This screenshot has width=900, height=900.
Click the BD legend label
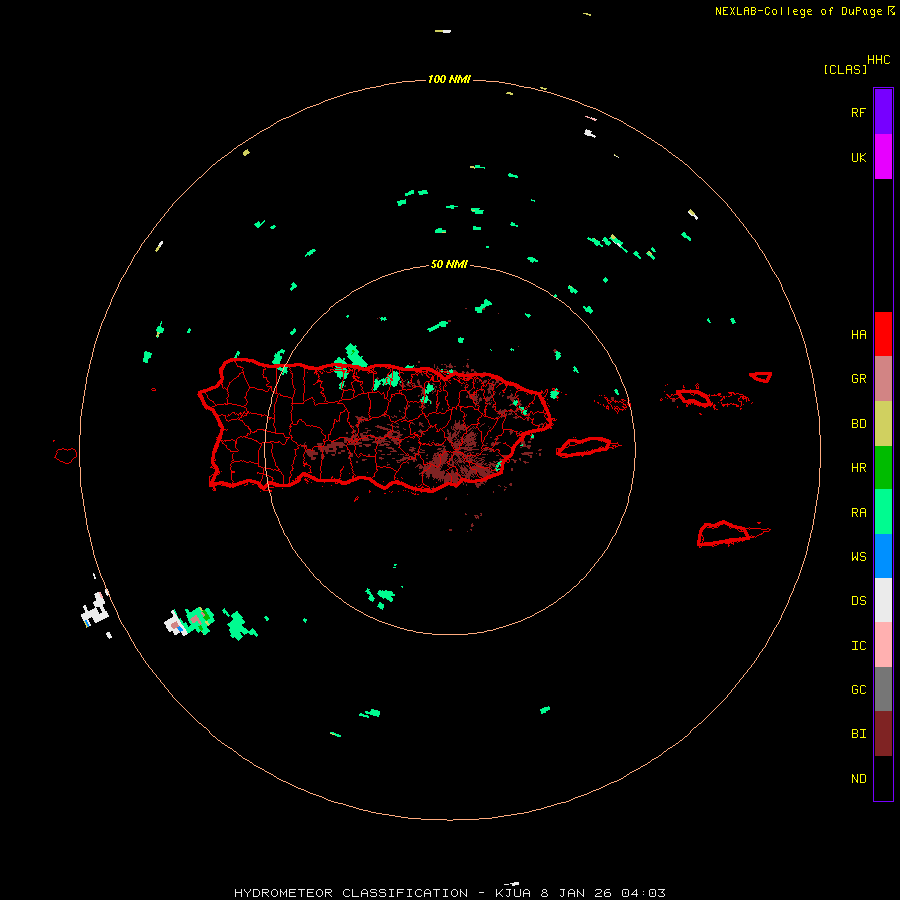[x=858, y=424]
